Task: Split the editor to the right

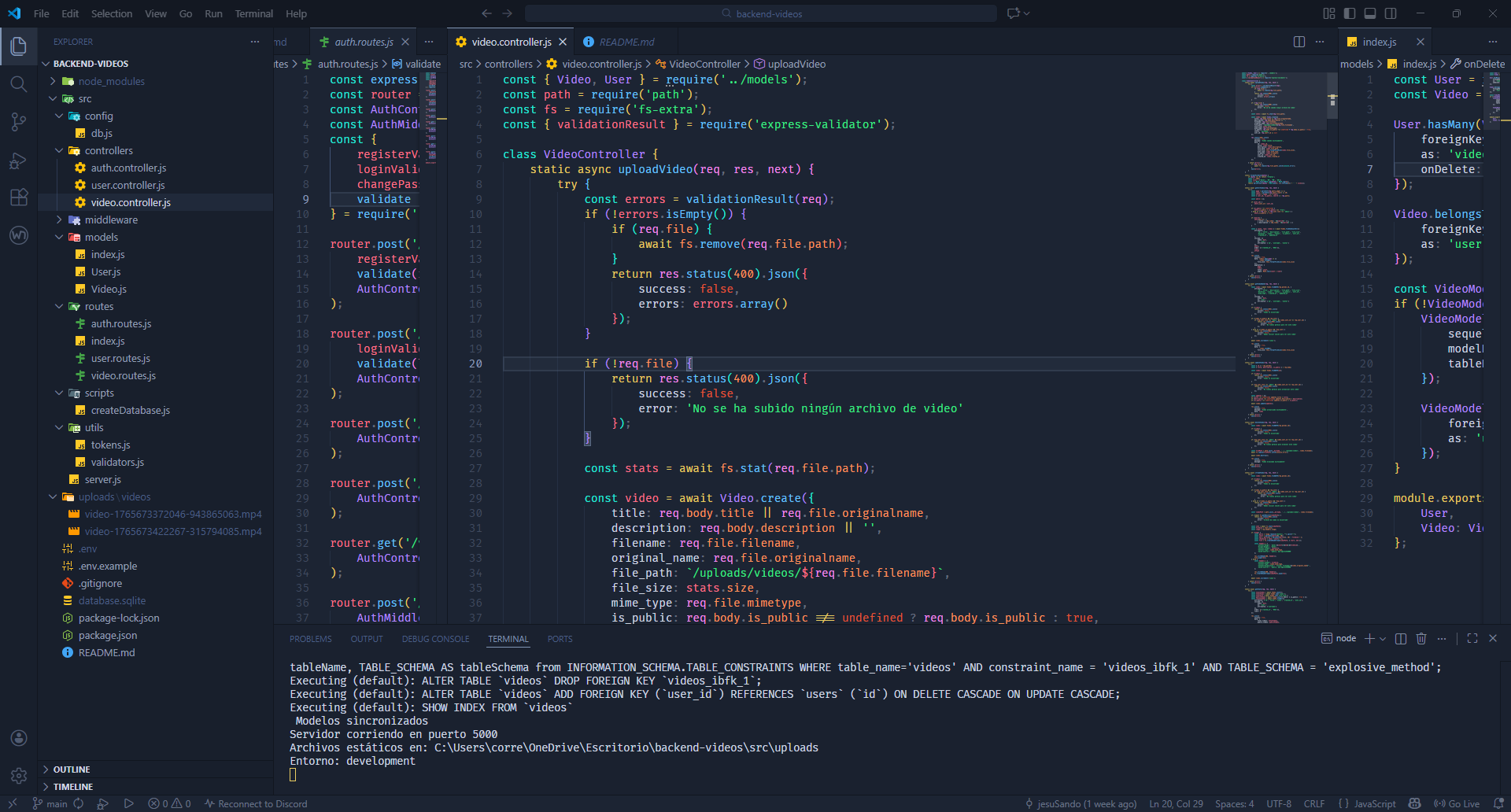Action: pos(1299,42)
